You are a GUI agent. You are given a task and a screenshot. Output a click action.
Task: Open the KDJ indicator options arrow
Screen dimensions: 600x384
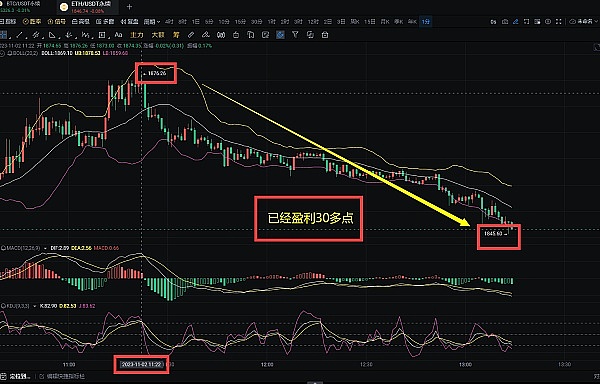tap(35, 306)
